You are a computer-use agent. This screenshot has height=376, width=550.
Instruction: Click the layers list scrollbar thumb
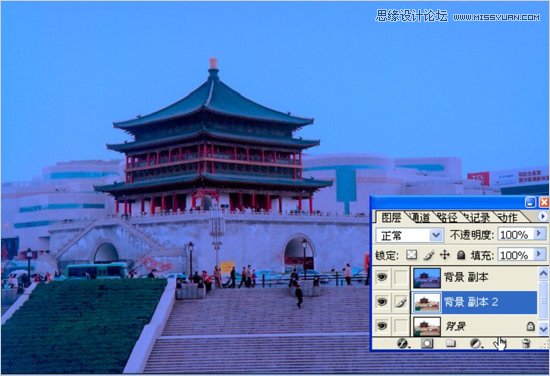543,301
